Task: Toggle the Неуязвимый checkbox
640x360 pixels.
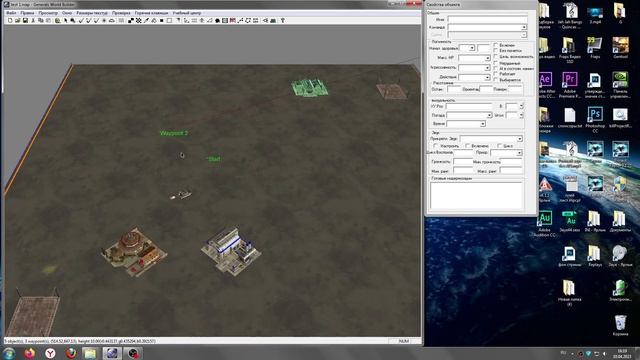Action: 496,63
